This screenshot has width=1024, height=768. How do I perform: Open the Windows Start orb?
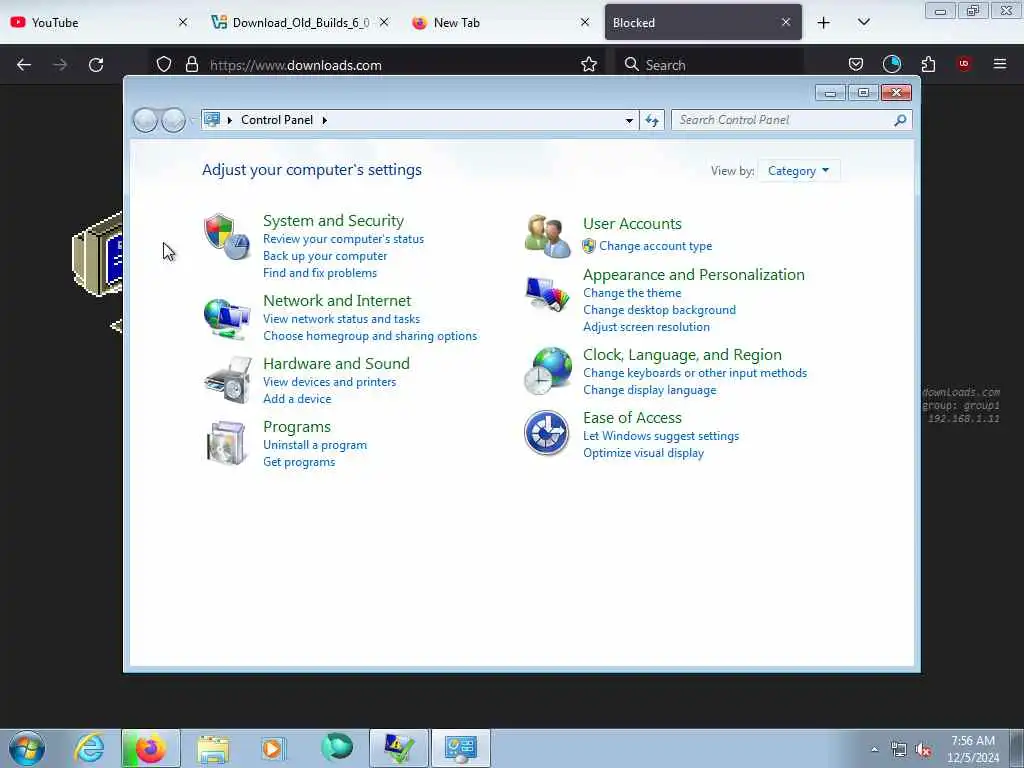coord(27,748)
